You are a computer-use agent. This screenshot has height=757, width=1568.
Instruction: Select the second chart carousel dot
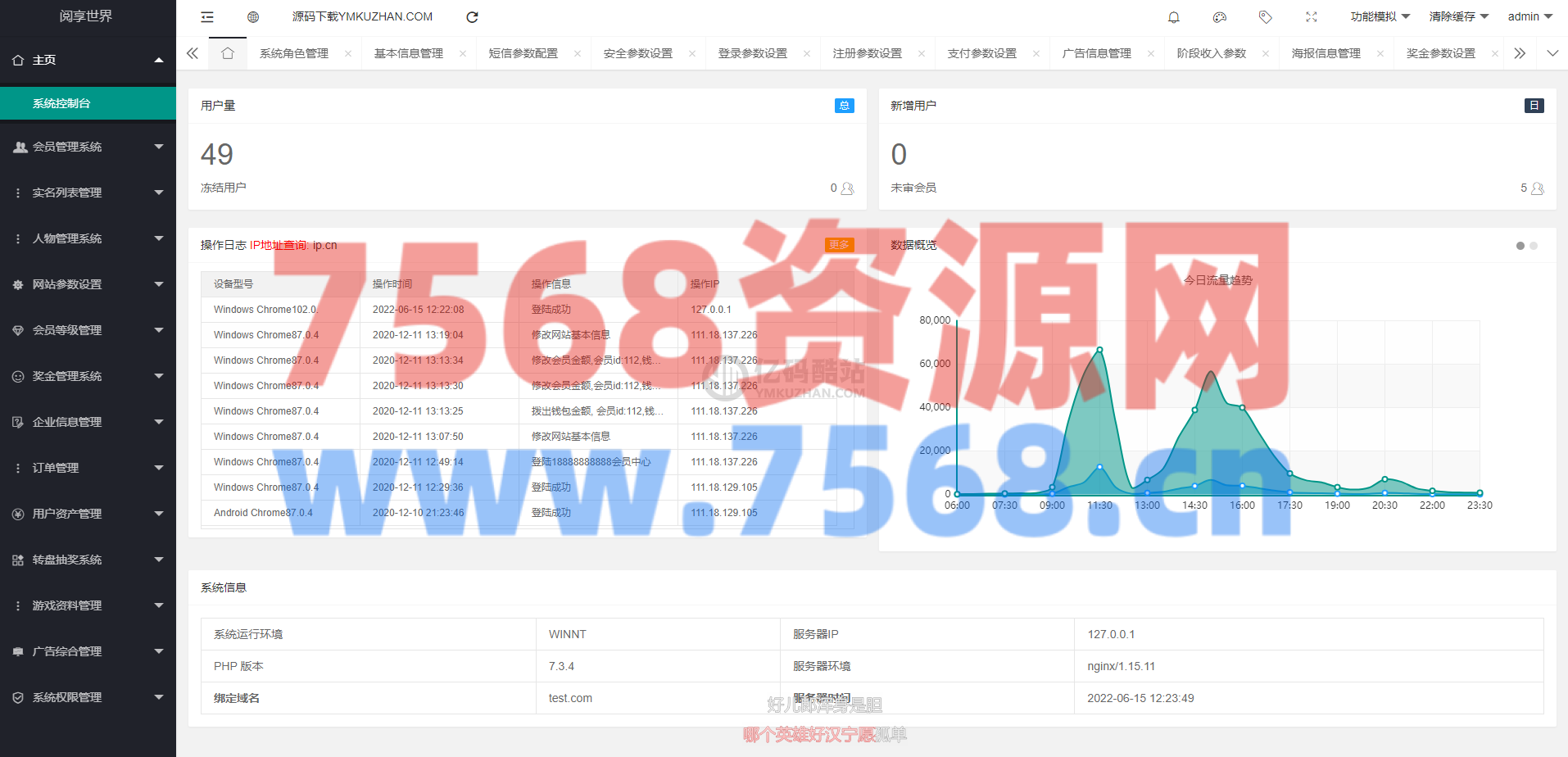[1534, 246]
